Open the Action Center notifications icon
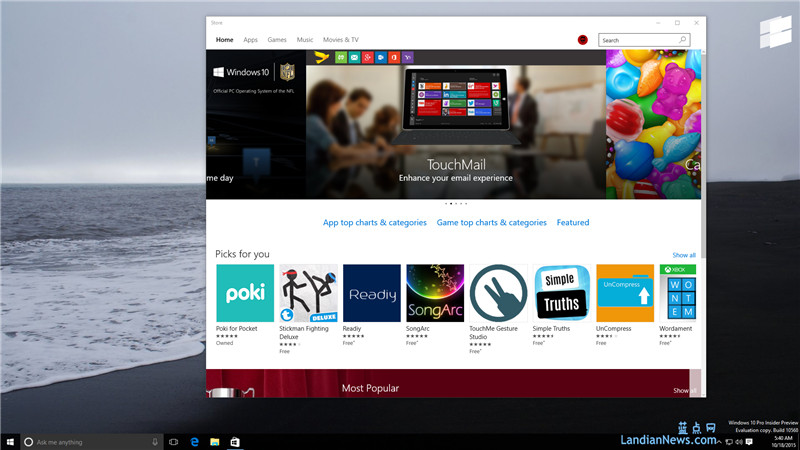Image resolution: width=800 pixels, height=450 pixels. (749, 442)
